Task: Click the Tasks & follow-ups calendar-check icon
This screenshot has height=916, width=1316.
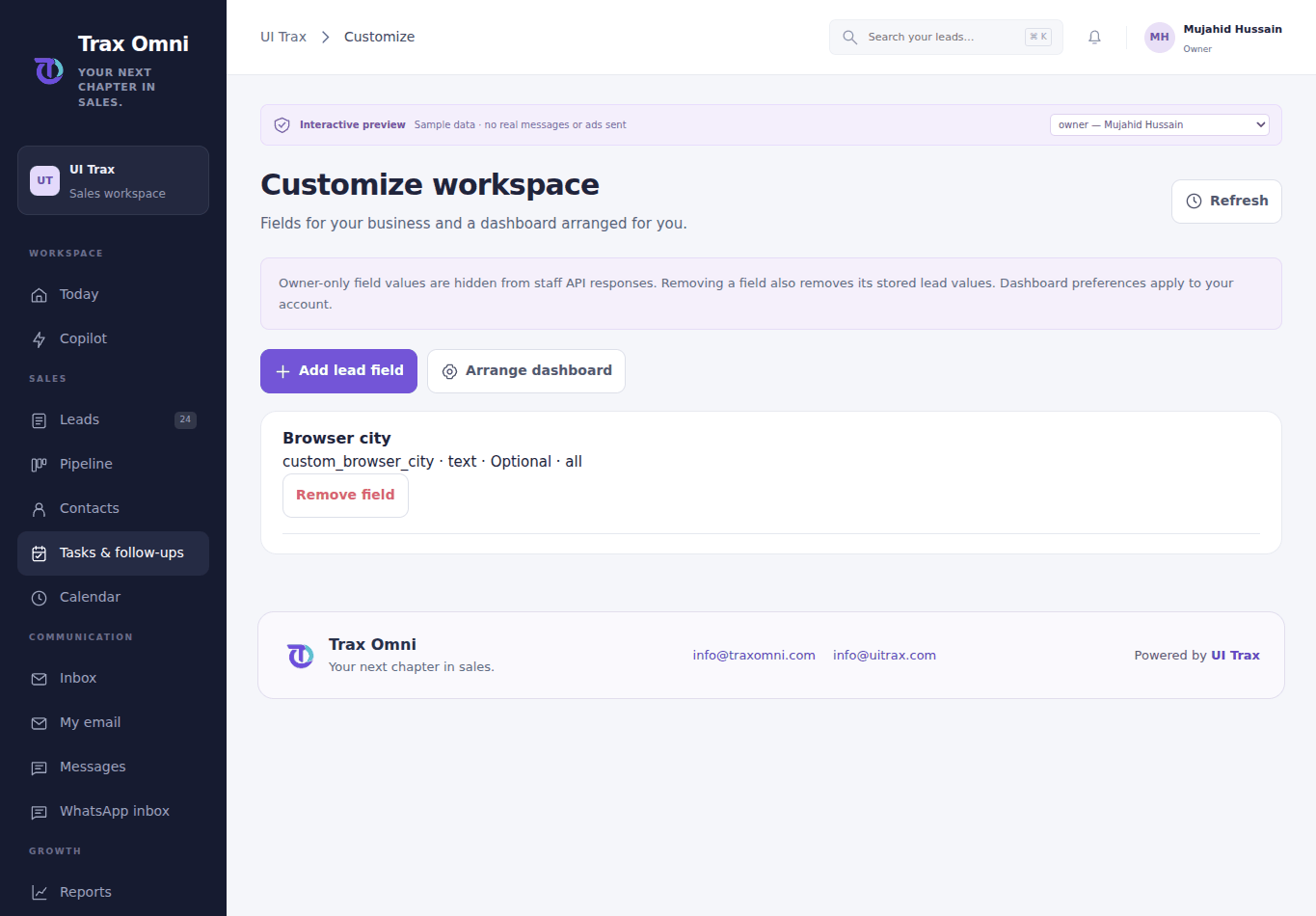Action: 39,553
